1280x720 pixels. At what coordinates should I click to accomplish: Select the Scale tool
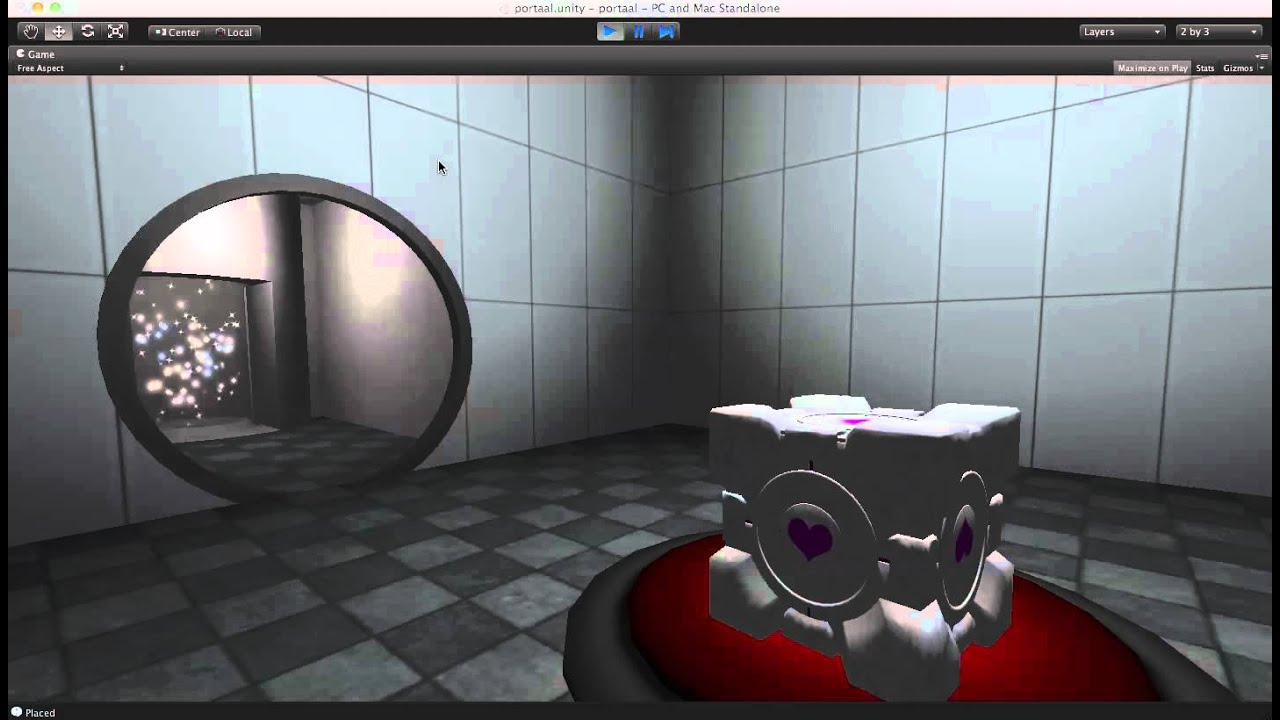[116, 31]
